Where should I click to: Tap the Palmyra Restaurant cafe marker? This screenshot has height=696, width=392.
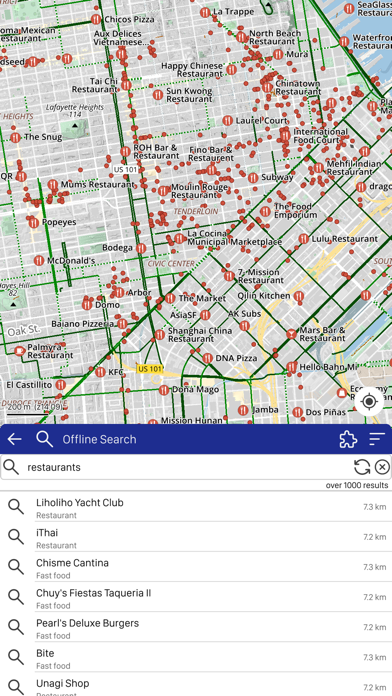[x=19, y=351]
